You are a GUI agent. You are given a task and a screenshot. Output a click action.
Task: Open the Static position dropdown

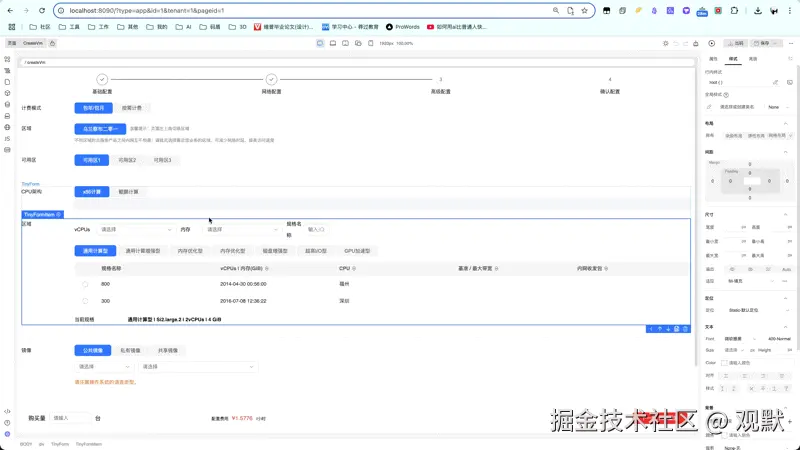[758, 310]
